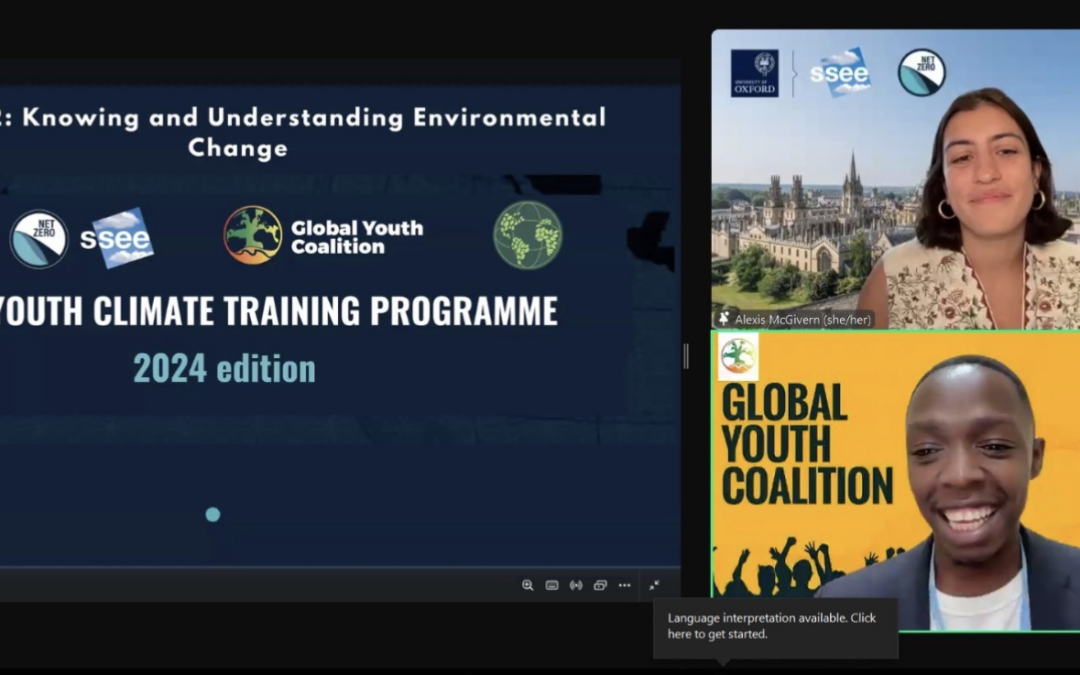Click the collapse arrows icon to exit full view

point(654,585)
